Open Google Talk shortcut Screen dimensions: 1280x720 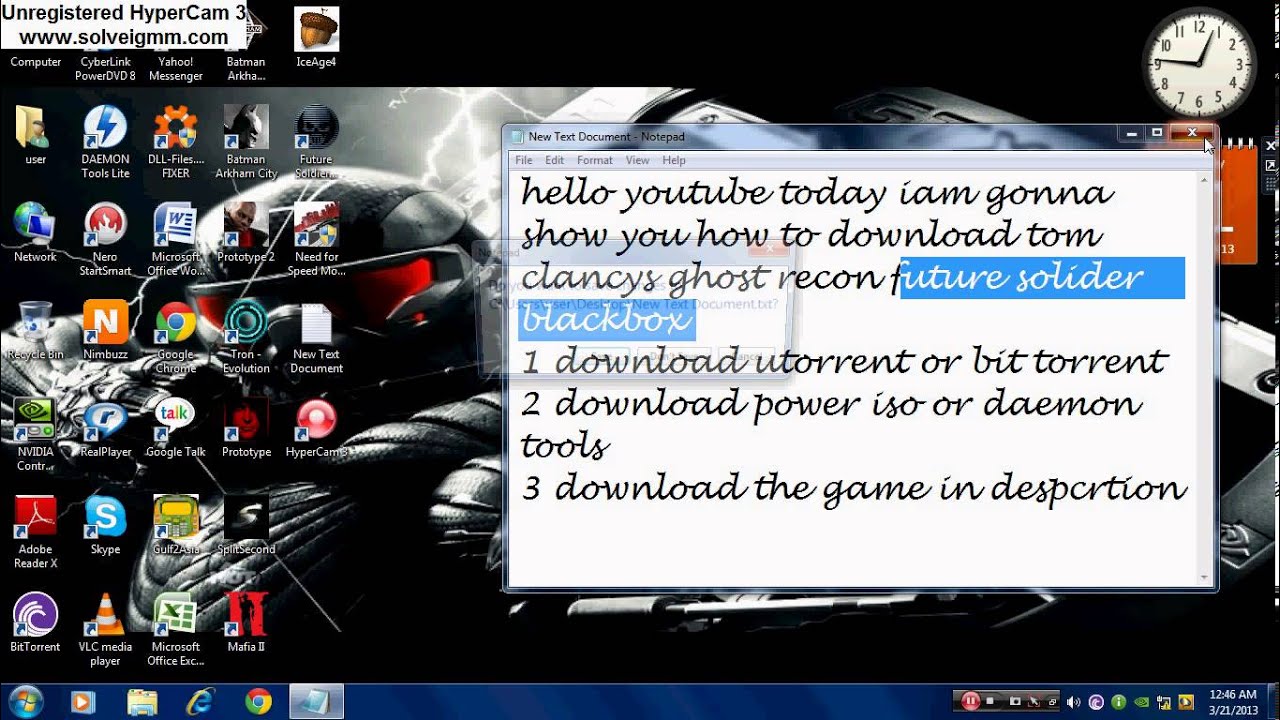tap(176, 427)
